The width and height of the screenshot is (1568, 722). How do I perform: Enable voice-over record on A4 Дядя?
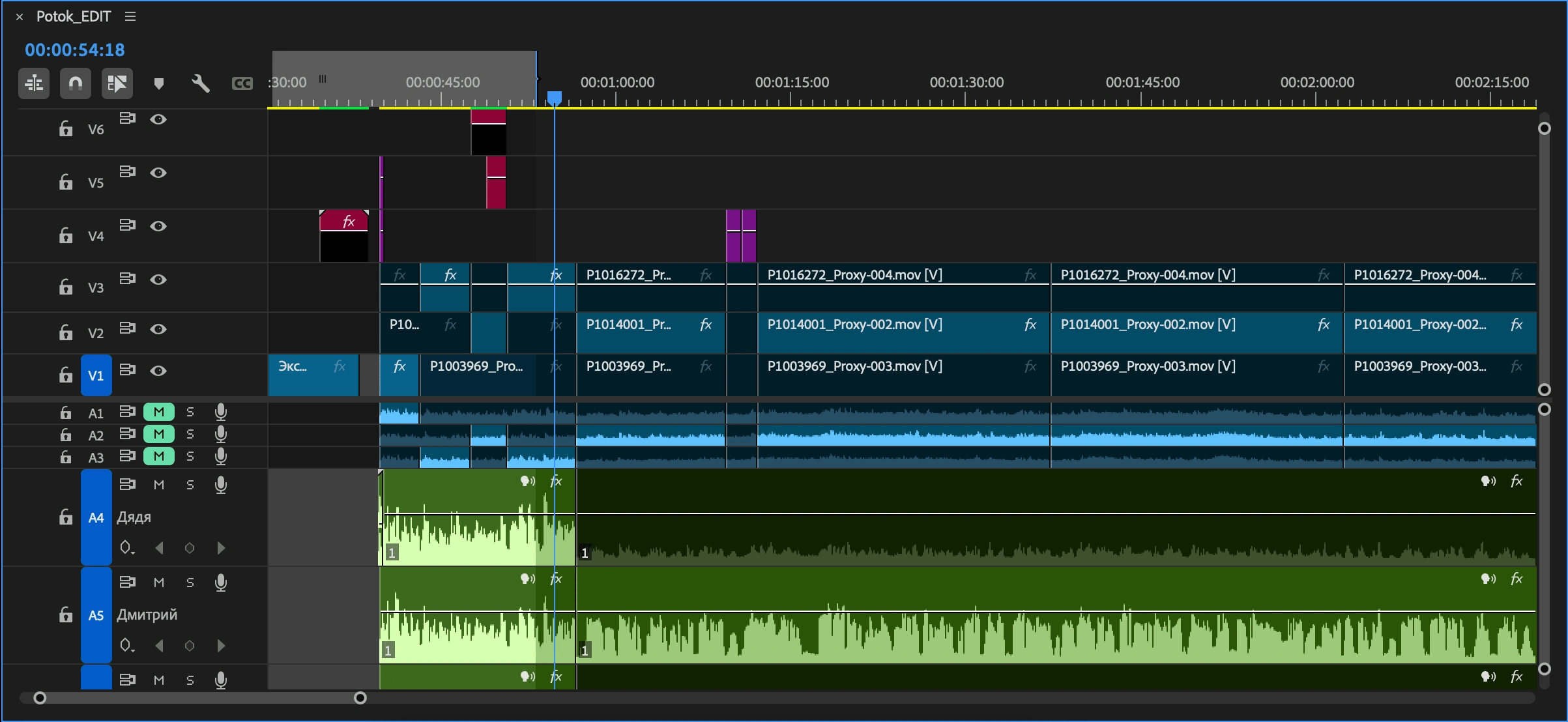point(221,485)
